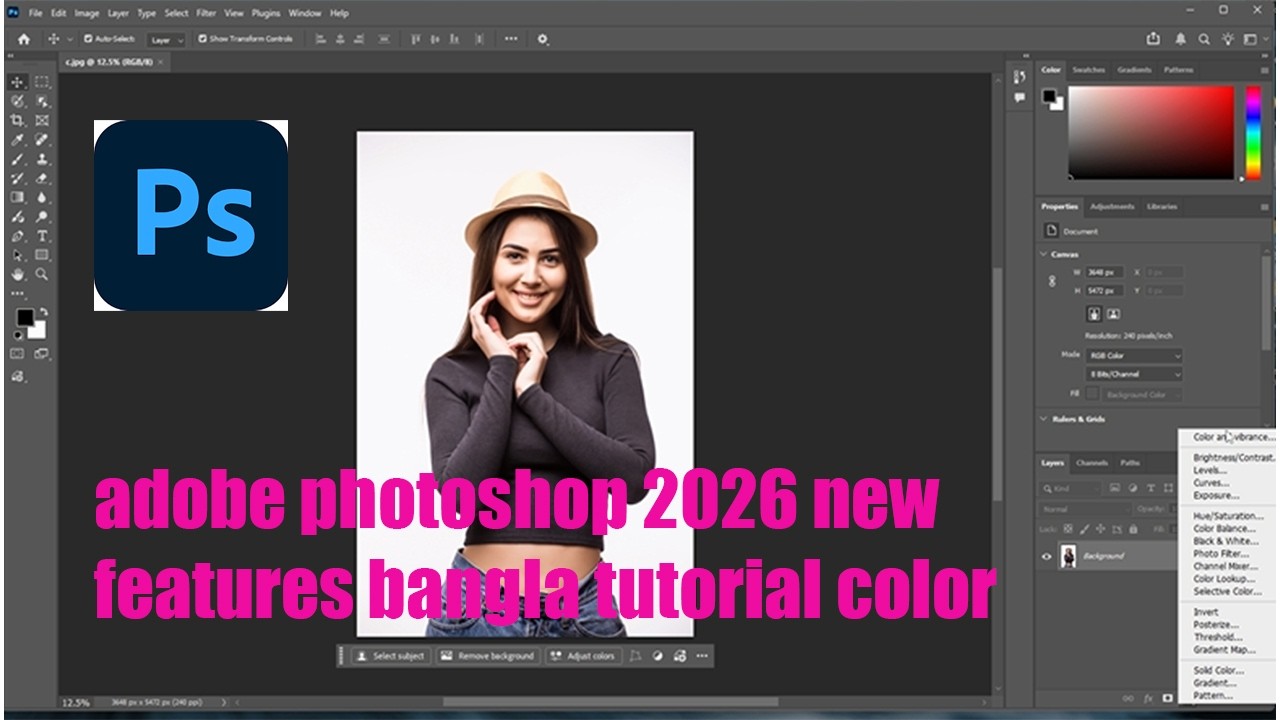
Task: Click the Search magnifier at top right
Action: pos(1203,39)
